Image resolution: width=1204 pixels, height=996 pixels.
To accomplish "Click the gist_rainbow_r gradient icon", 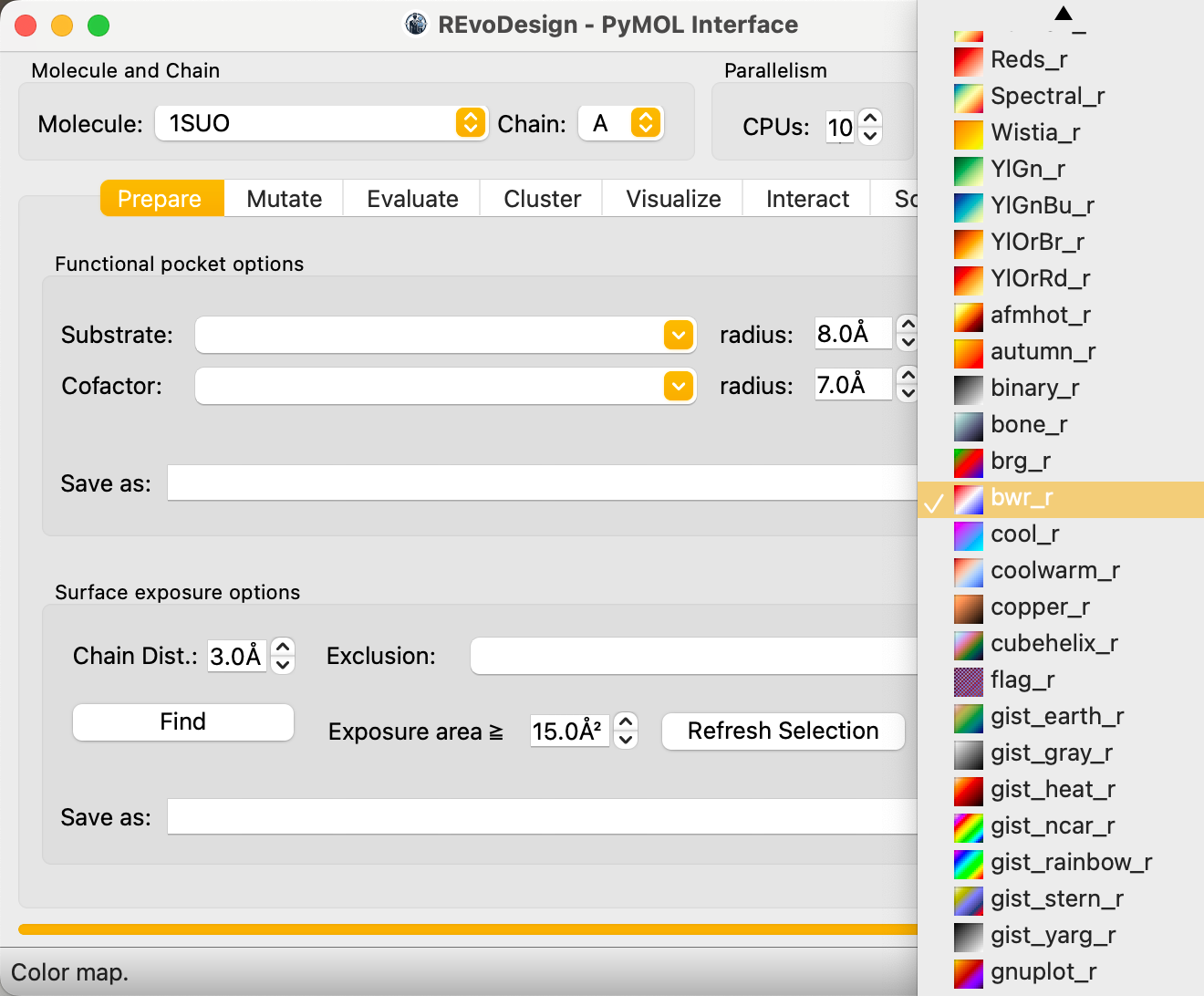I will [x=969, y=864].
